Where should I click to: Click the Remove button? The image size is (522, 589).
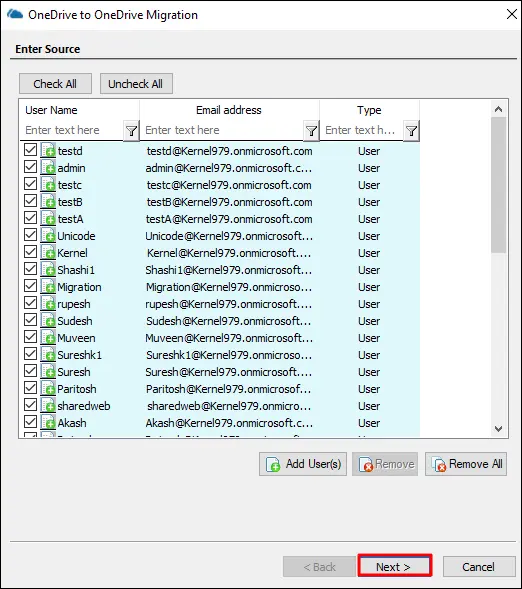coord(385,464)
